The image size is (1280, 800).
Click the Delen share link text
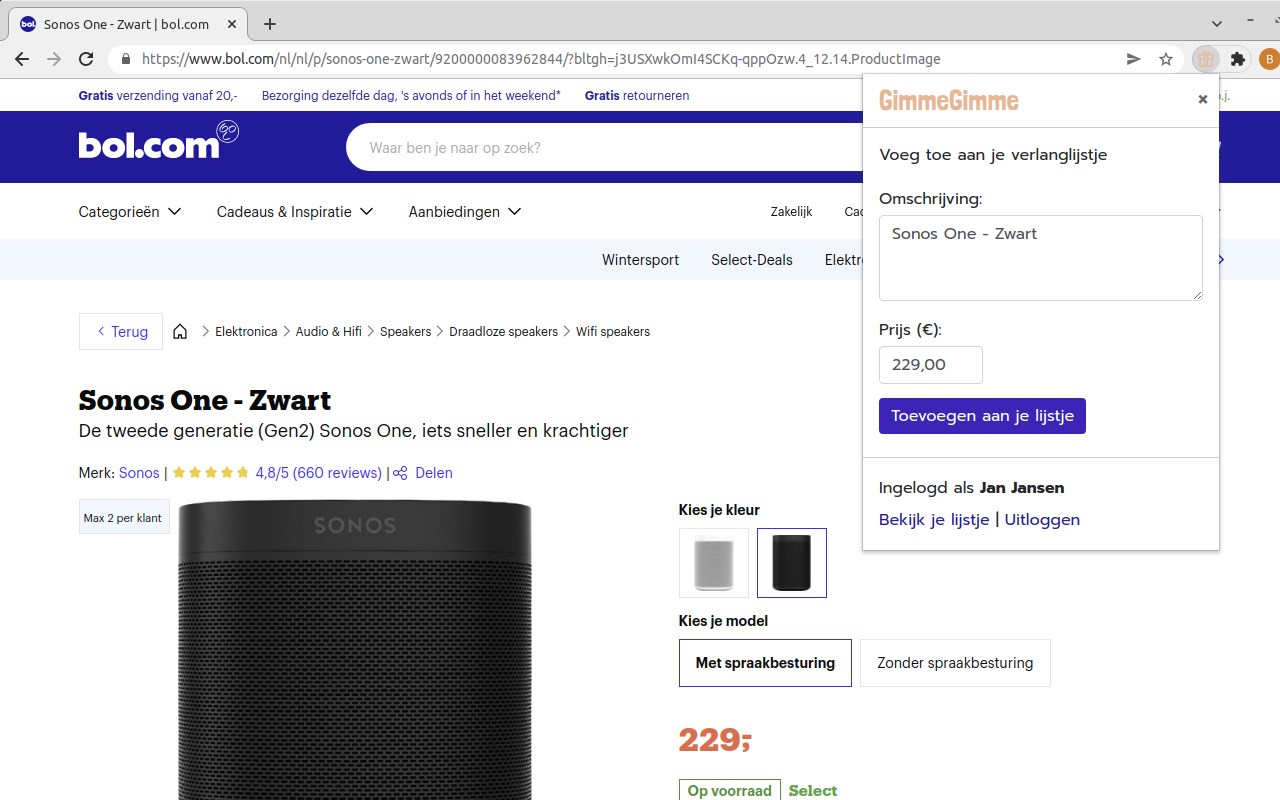click(434, 473)
